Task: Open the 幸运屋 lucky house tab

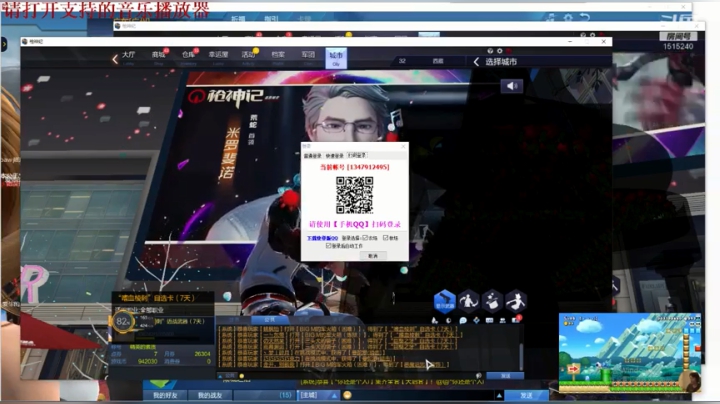Action: tap(218, 56)
